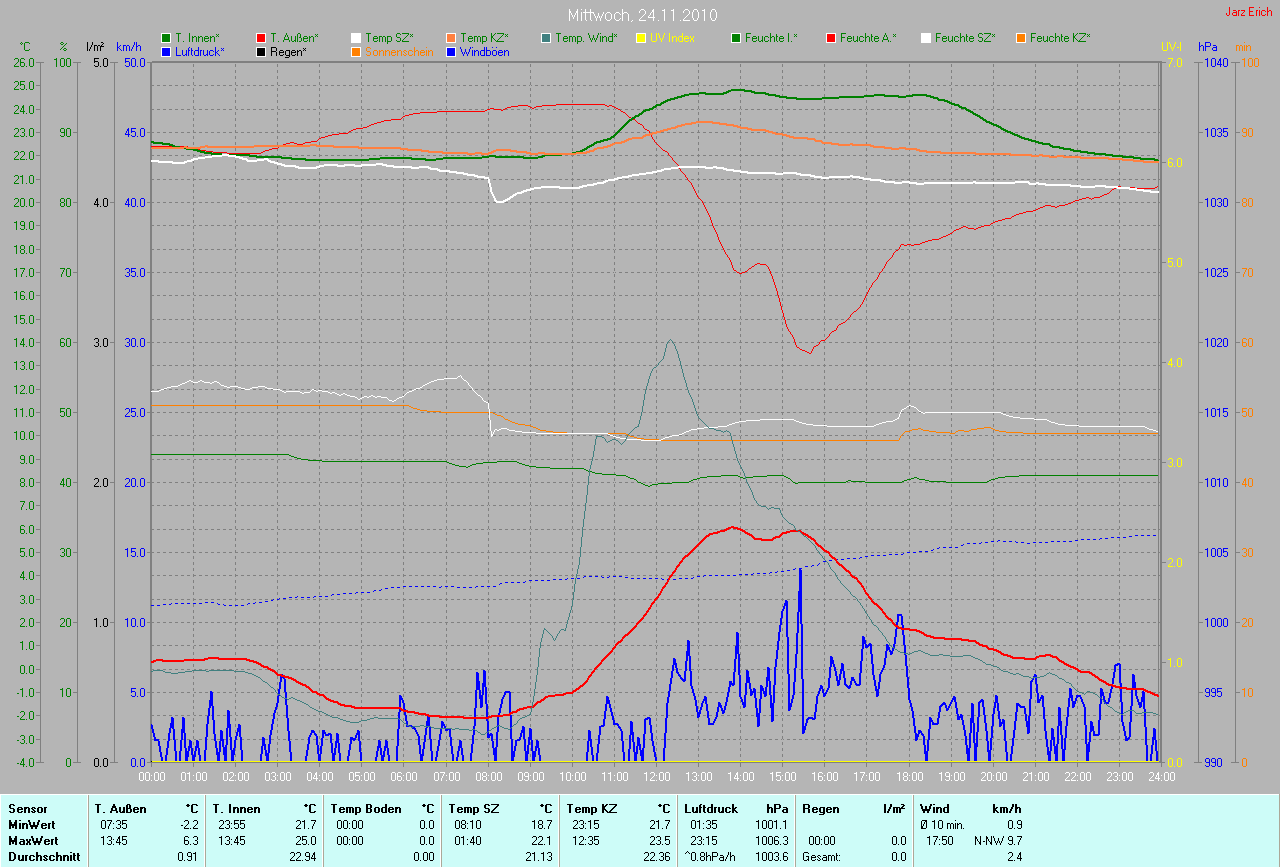The width and height of the screenshot is (1280, 867).
Task: Click the 'MinWert' row label
Action: (30, 825)
